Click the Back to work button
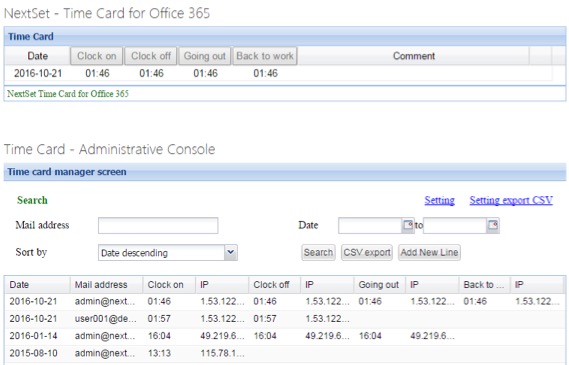 coord(265,56)
